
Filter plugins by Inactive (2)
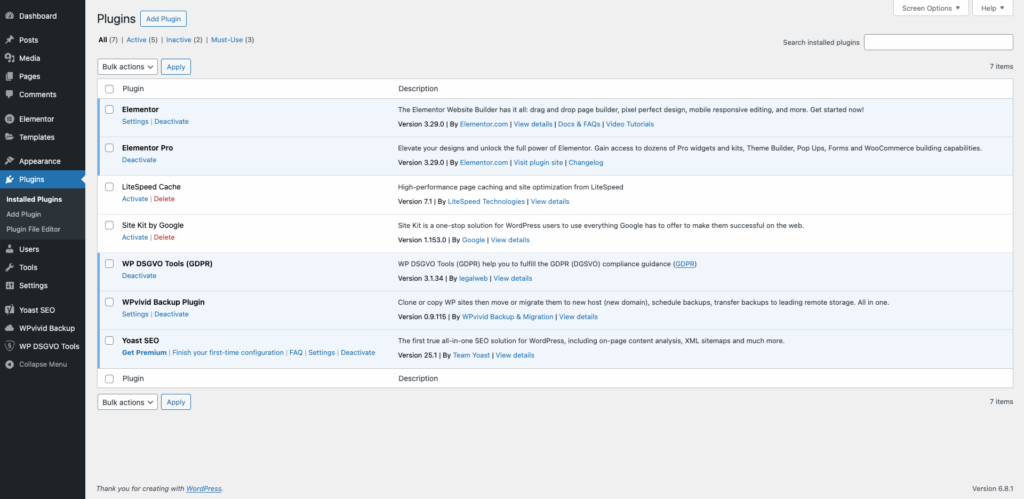click(x=184, y=40)
